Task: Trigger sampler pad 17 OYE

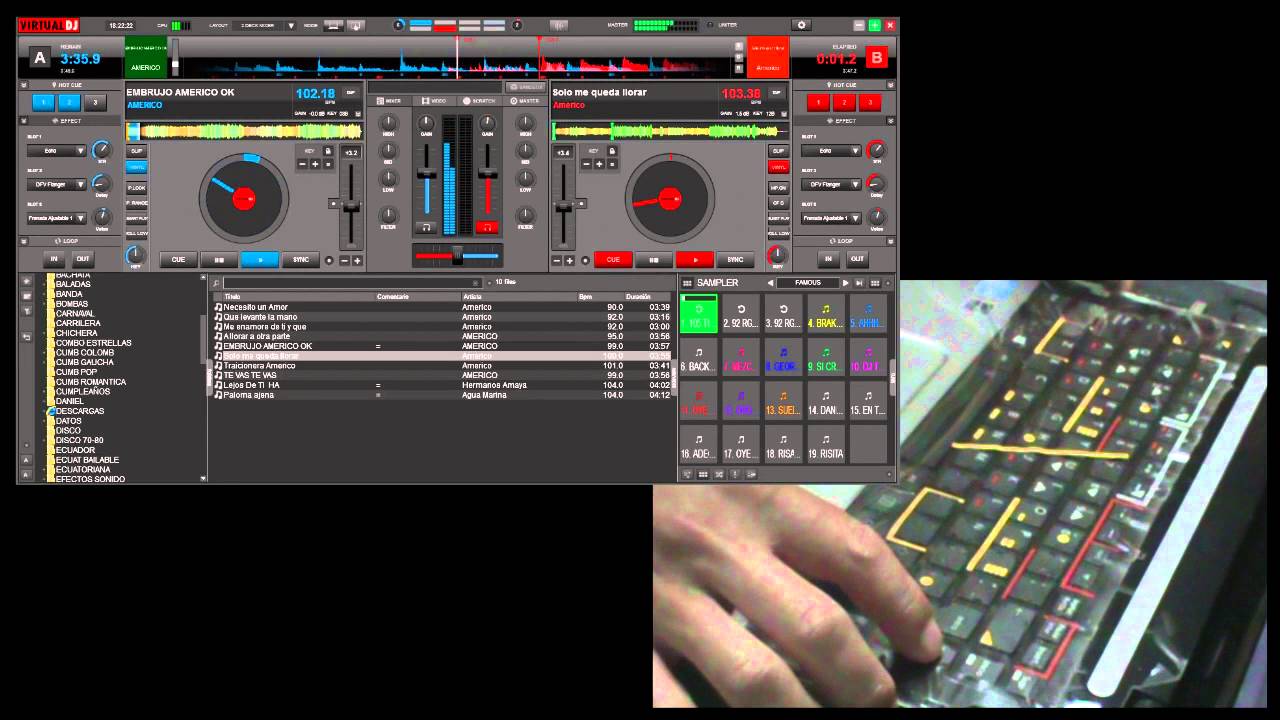Action: 741,443
